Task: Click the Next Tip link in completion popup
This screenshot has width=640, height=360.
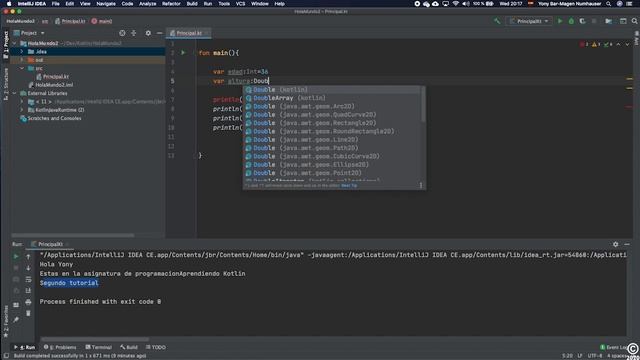Action: [x=349, y=186]
